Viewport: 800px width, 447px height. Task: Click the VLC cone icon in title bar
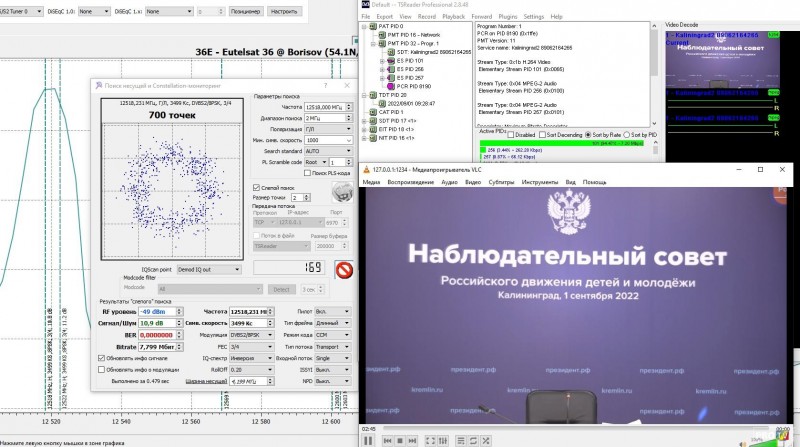point(365,169)
